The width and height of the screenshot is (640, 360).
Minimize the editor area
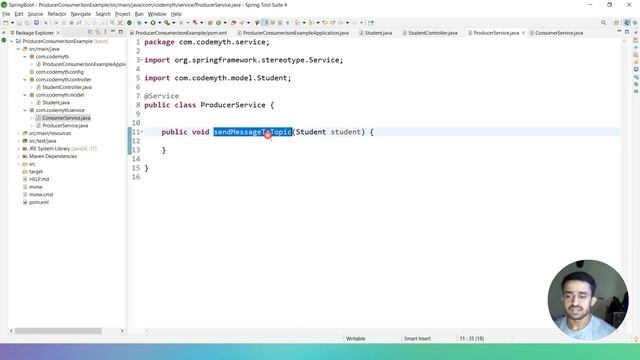pyautogui.click(x=619, y=32)
